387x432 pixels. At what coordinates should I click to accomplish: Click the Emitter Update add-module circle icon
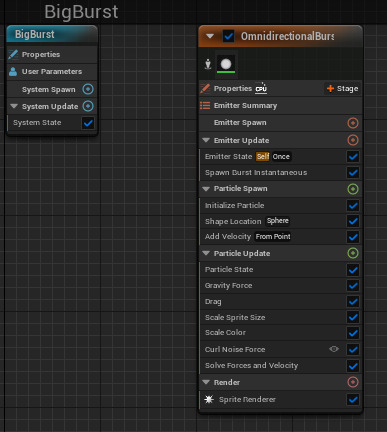pyautogui.click(x=353, y=140)
